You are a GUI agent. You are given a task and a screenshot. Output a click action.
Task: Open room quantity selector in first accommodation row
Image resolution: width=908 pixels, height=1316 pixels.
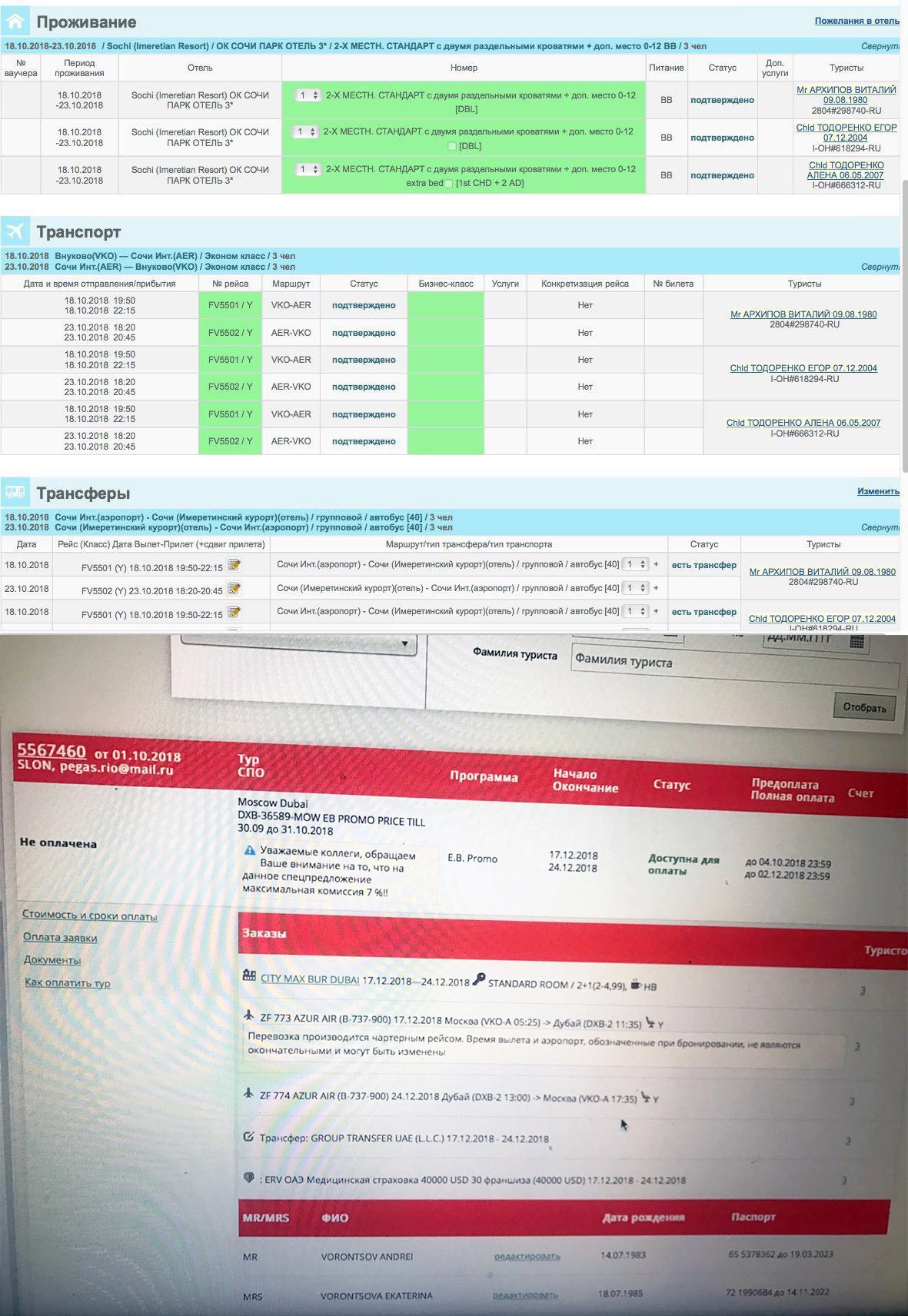[x=308, y=95]
